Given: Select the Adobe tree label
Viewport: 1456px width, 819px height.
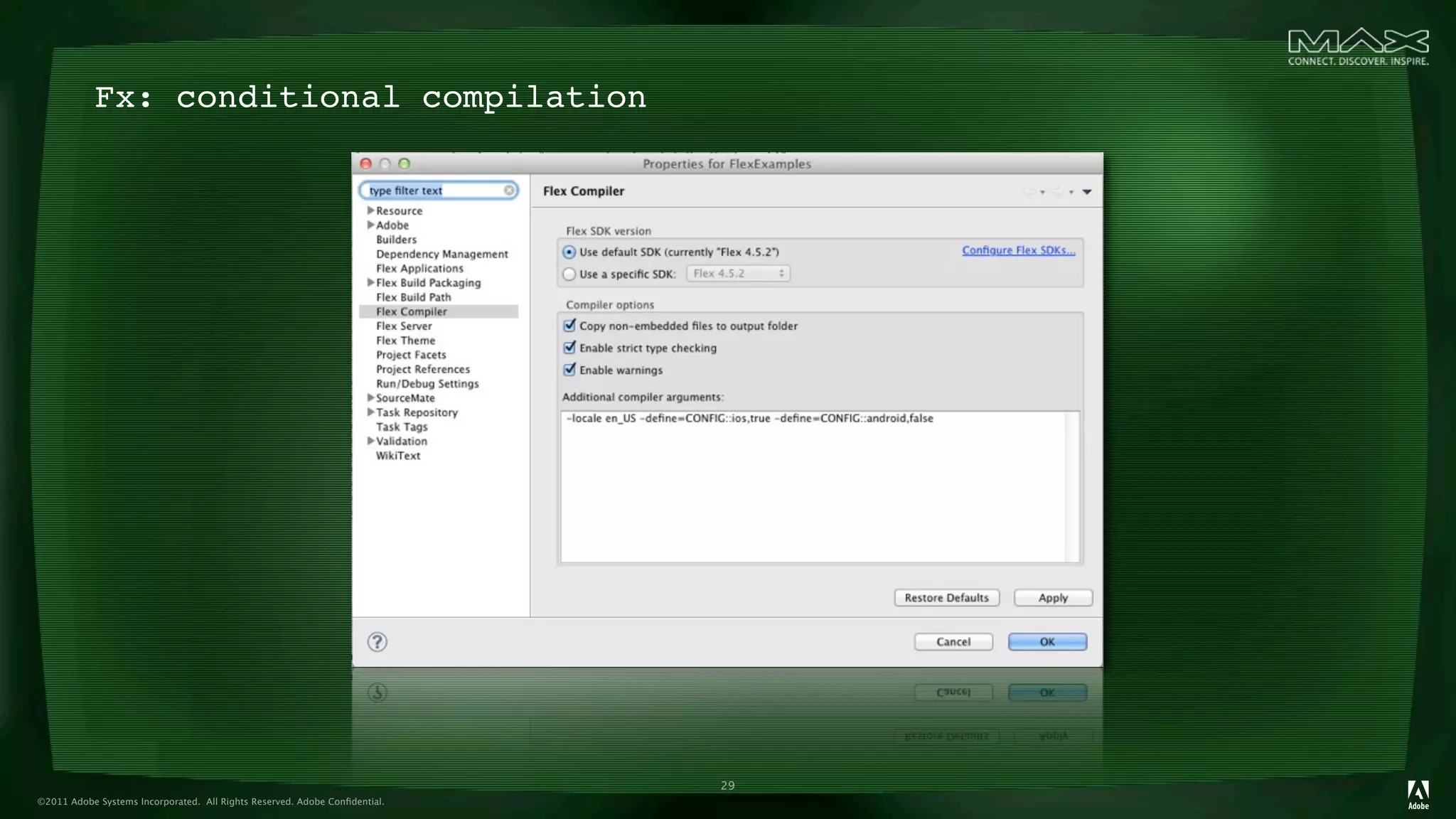Looking at the screenshot, I should point(392,225).
